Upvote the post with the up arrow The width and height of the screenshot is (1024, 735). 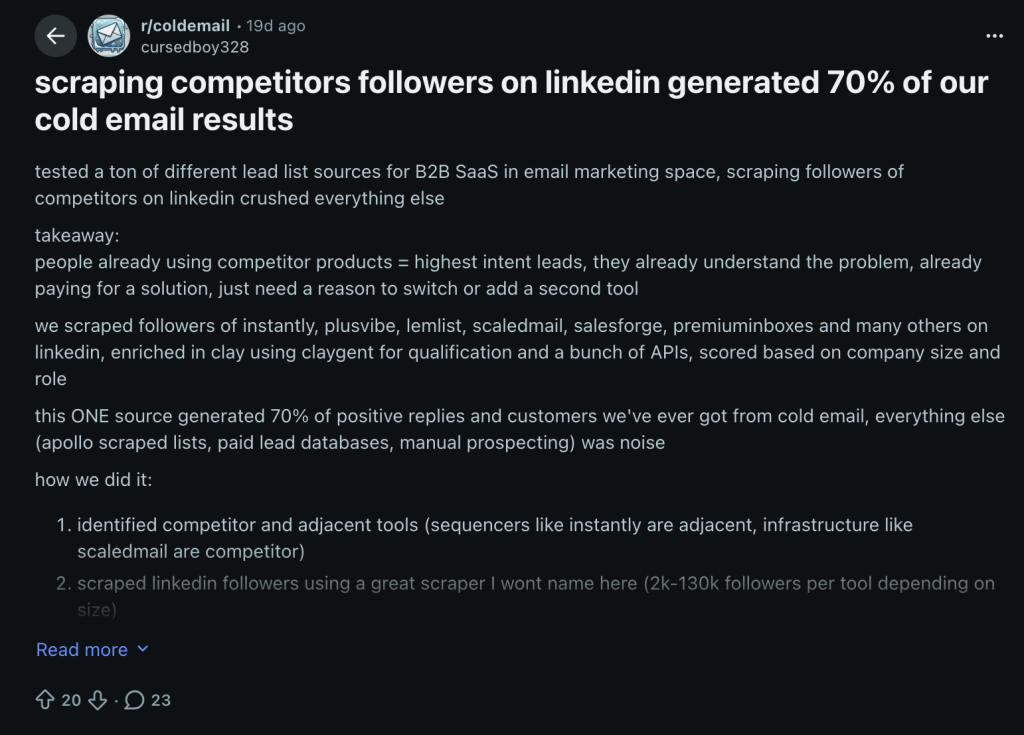tap(45, 700)
